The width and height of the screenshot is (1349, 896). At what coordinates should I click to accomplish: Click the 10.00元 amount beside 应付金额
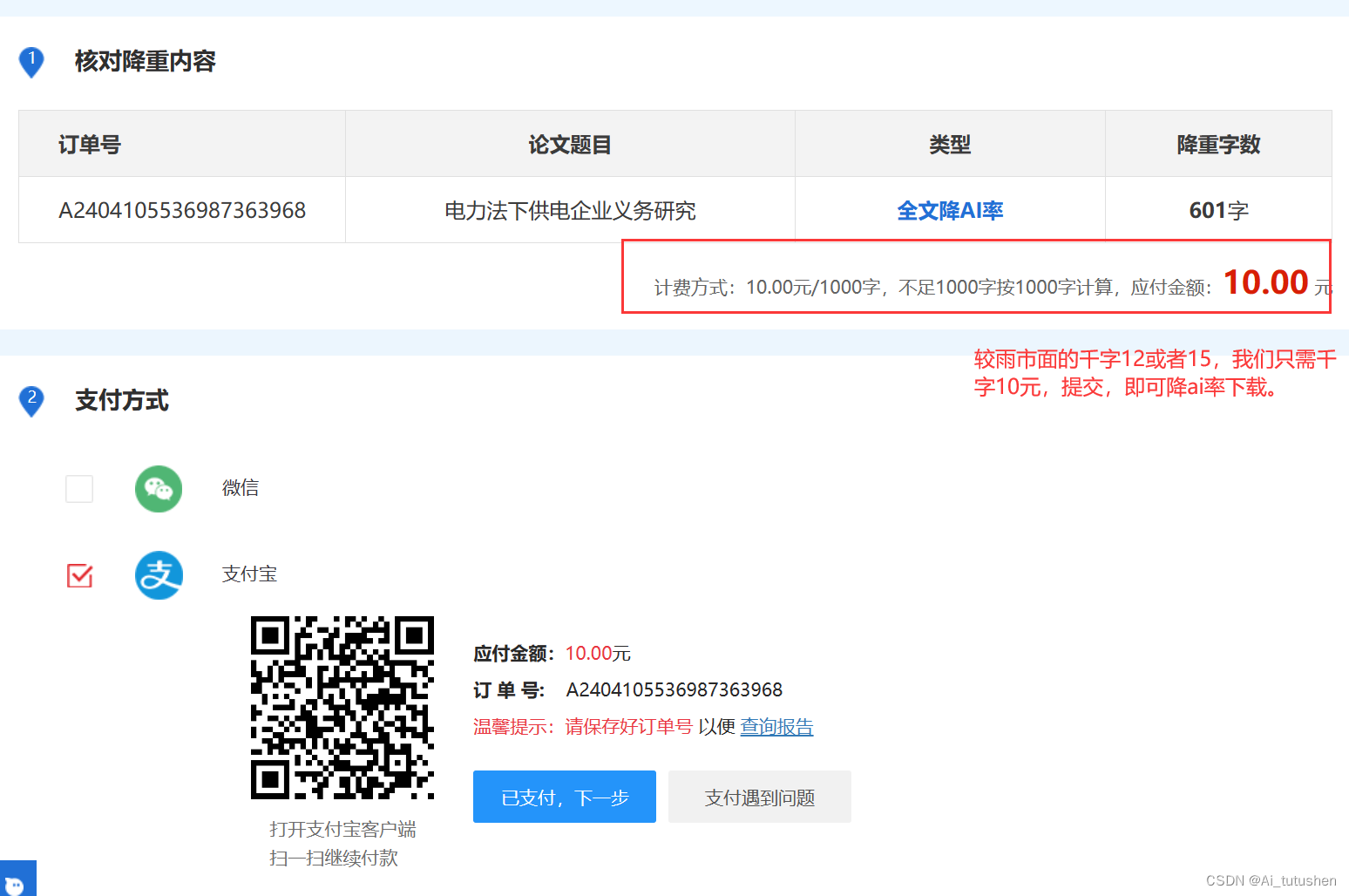[x=598, y=654]
